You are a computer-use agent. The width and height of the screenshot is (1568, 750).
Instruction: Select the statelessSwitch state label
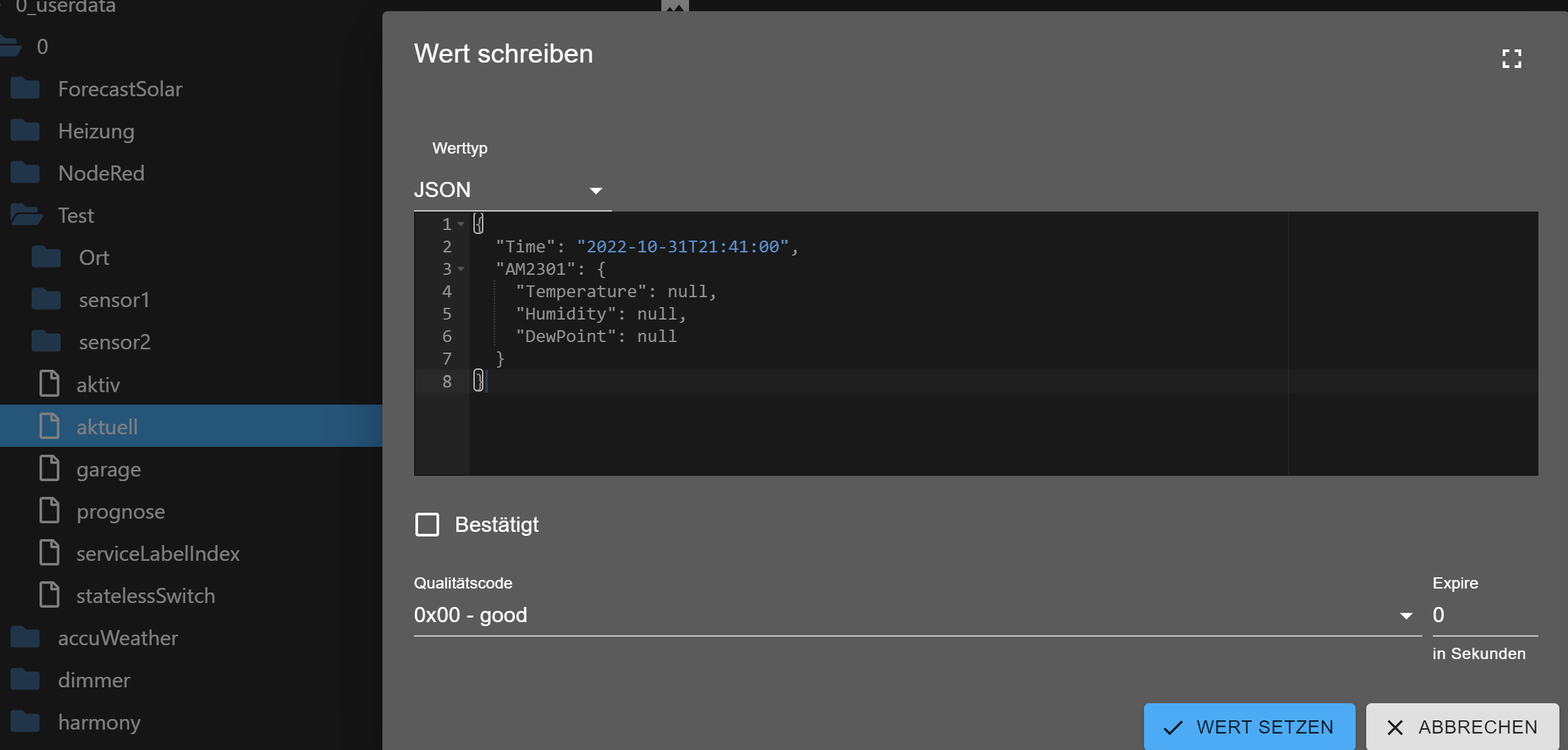pyautogui.click(x=146, y=596)
